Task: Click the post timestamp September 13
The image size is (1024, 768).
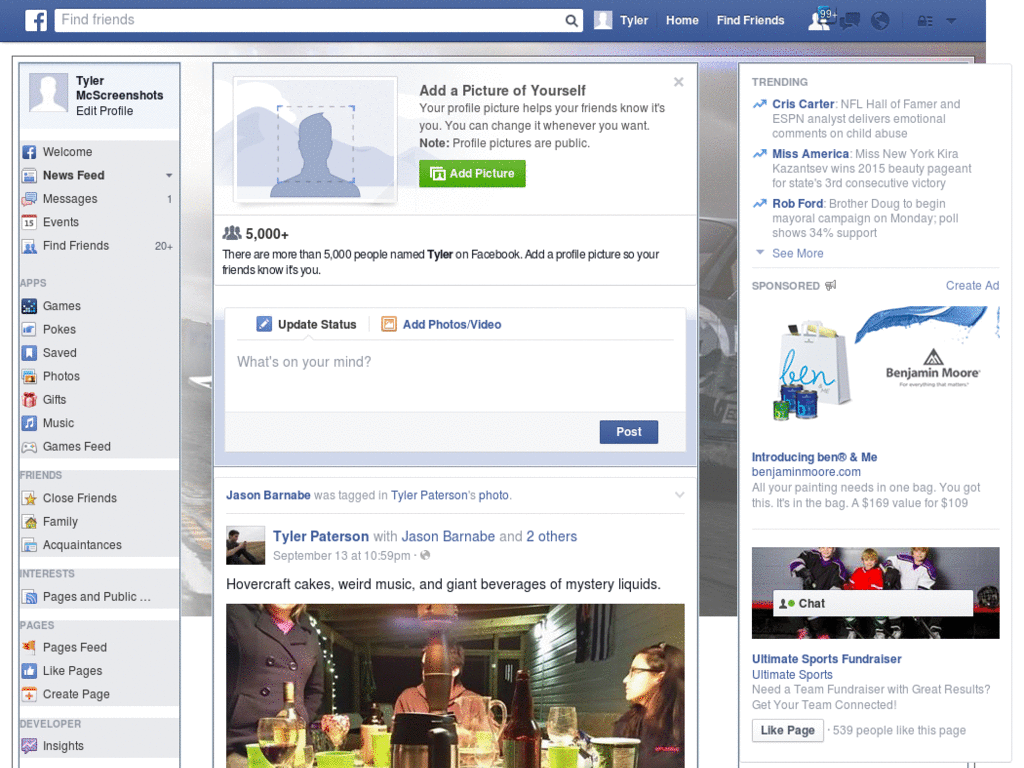Action: [342, 556]
